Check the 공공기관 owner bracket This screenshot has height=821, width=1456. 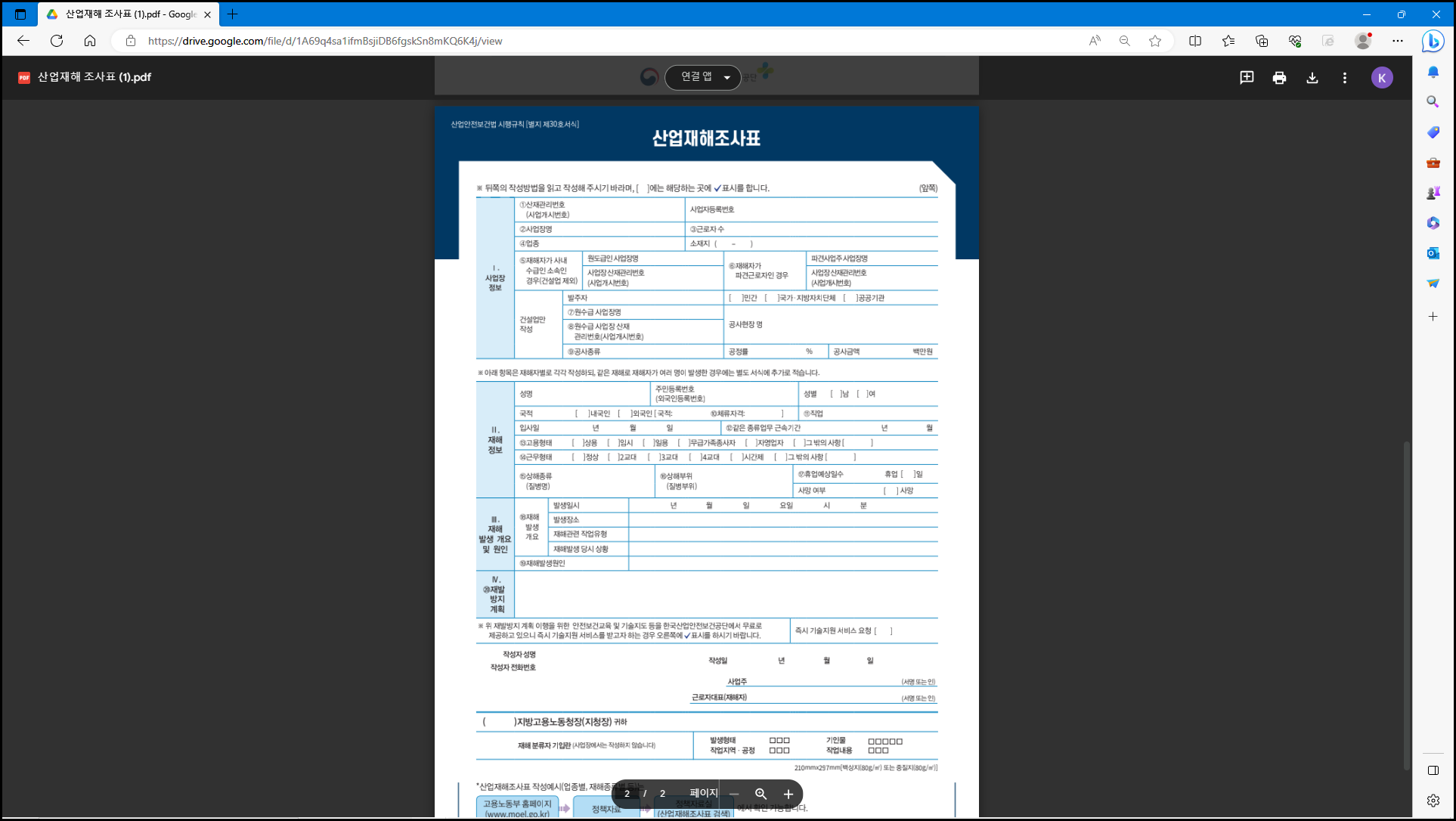850,298
